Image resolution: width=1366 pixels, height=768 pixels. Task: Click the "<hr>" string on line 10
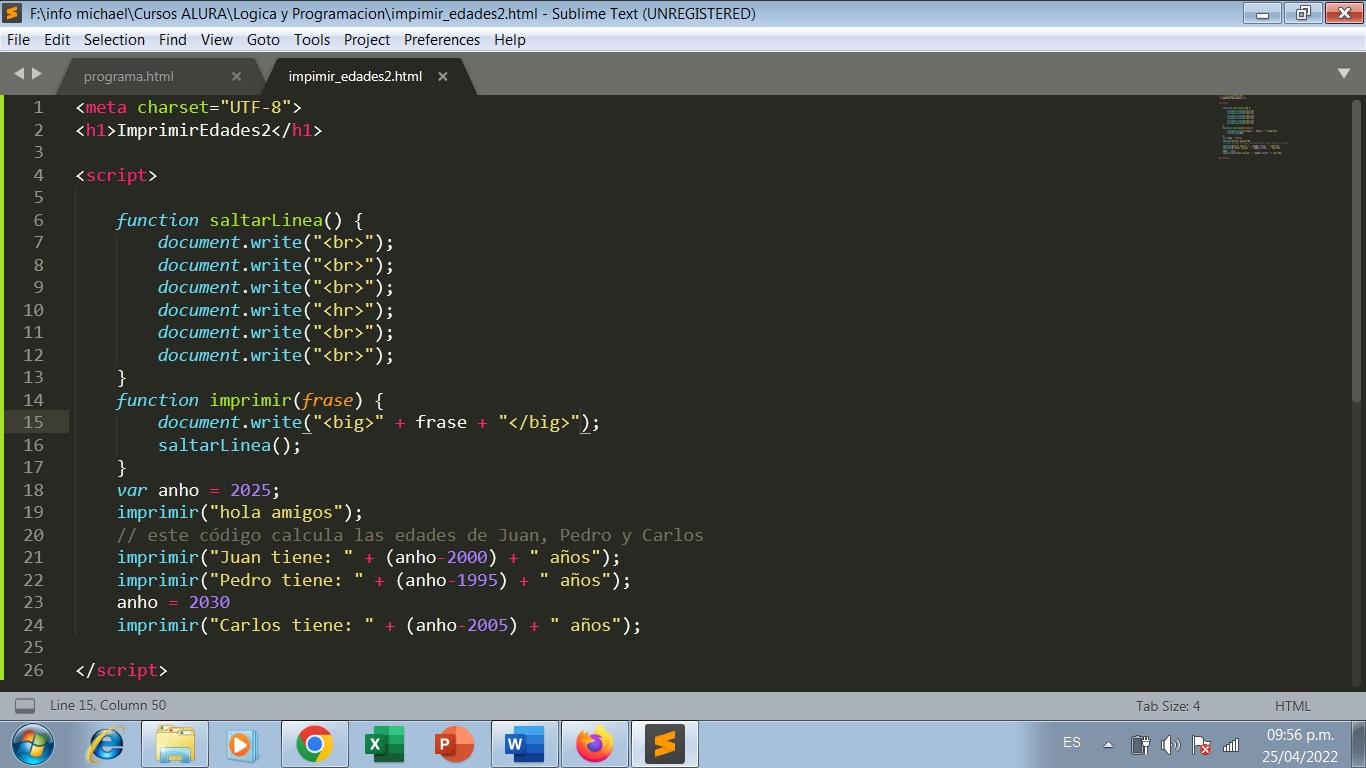pos(343,310)
